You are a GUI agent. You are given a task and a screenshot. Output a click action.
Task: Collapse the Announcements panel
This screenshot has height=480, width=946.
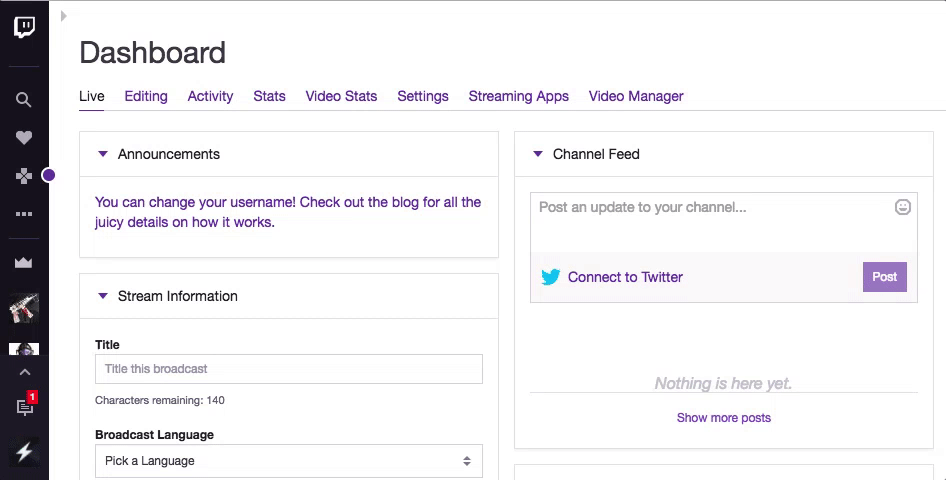click(x=103, y=154)
